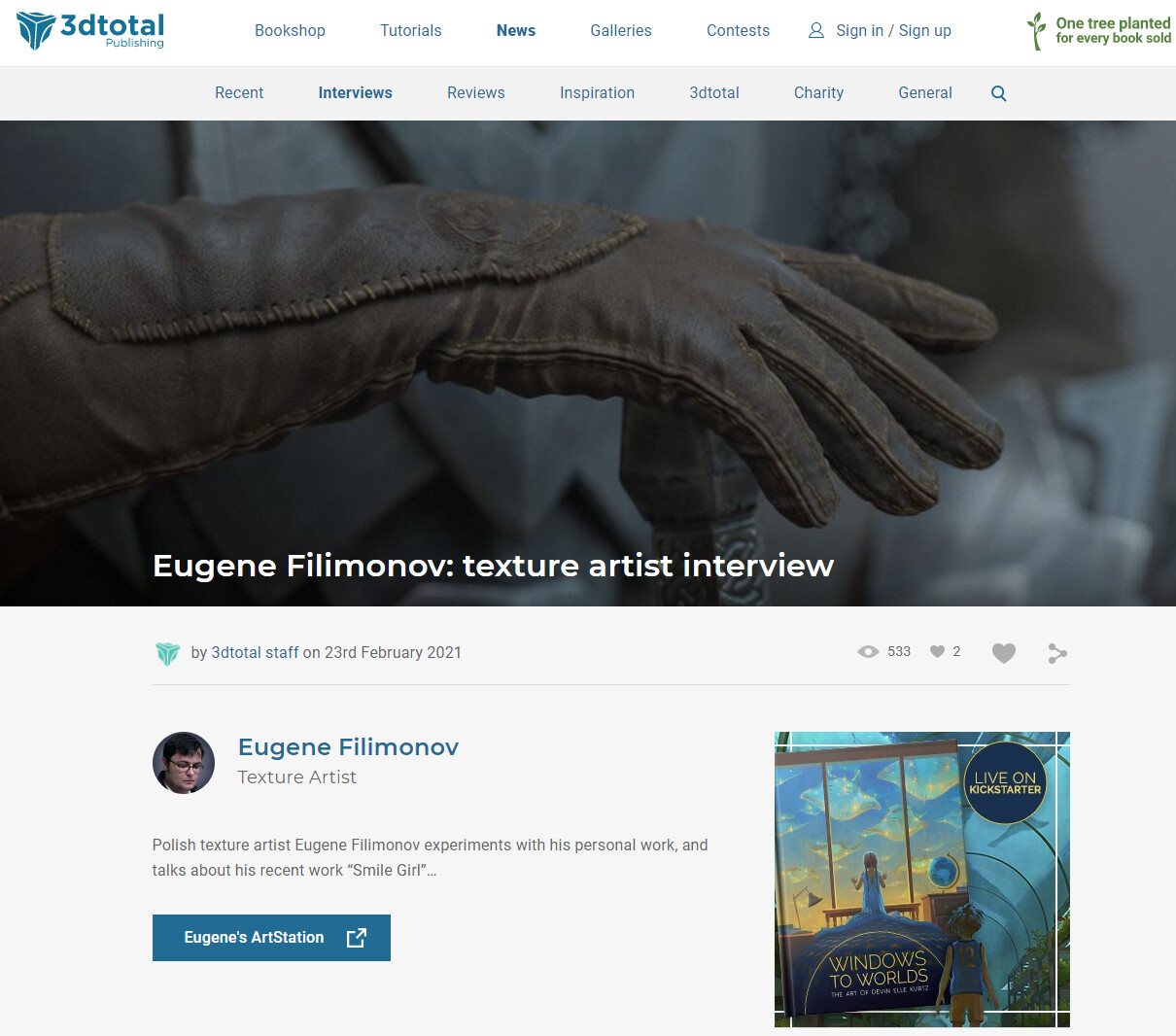The image size is (1176, 1036).
Task: Go to the Tutorials section
Action: click(410, 31)
